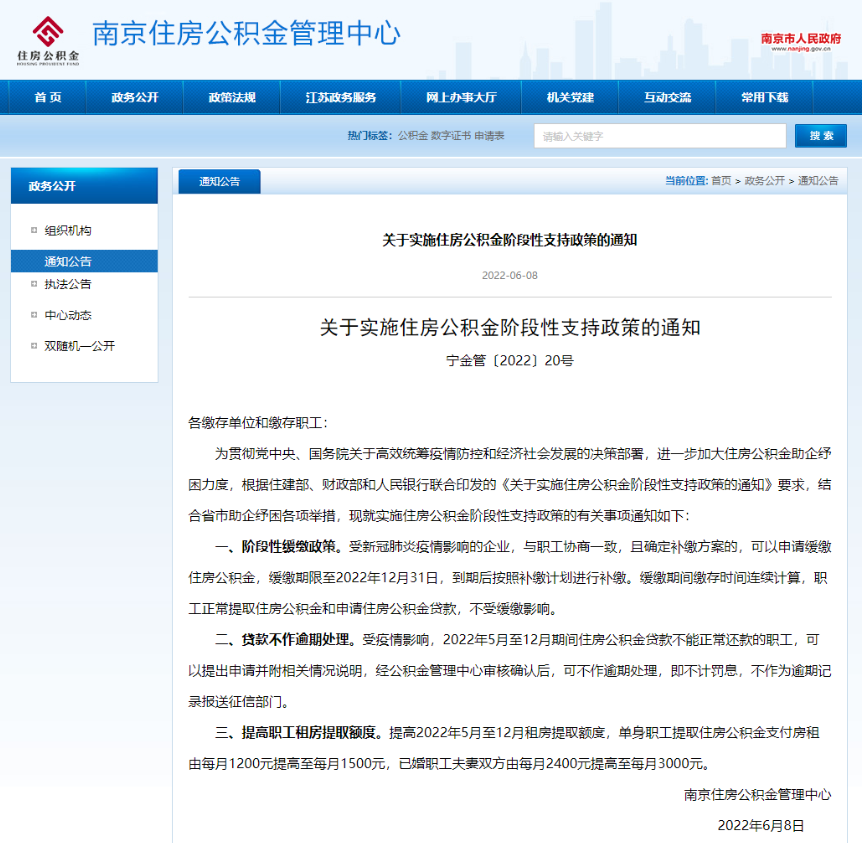This screenshot has width=862, height=843.
Task: Click the 公积金 hot tag link
Action: tap(412, 136)
